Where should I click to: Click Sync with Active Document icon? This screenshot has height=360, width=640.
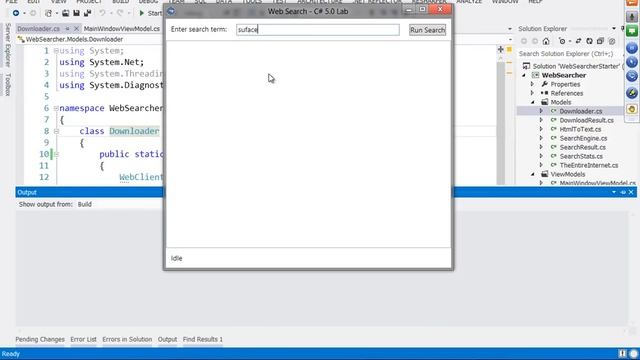click(578, 41)
